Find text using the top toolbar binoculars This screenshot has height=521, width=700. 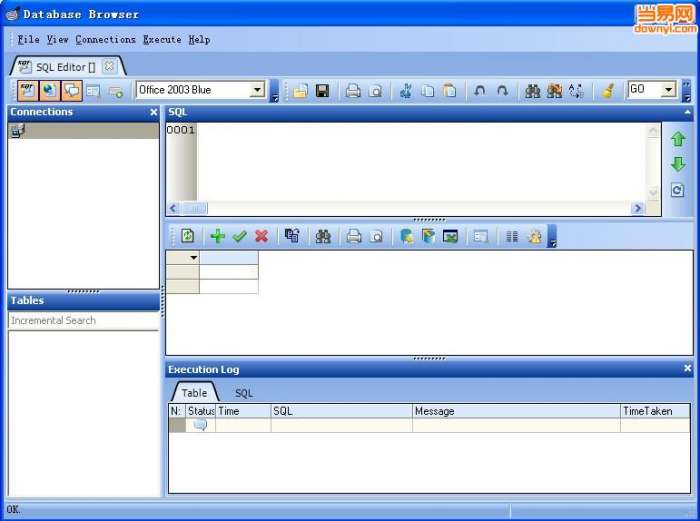click(x=533, y=91)
